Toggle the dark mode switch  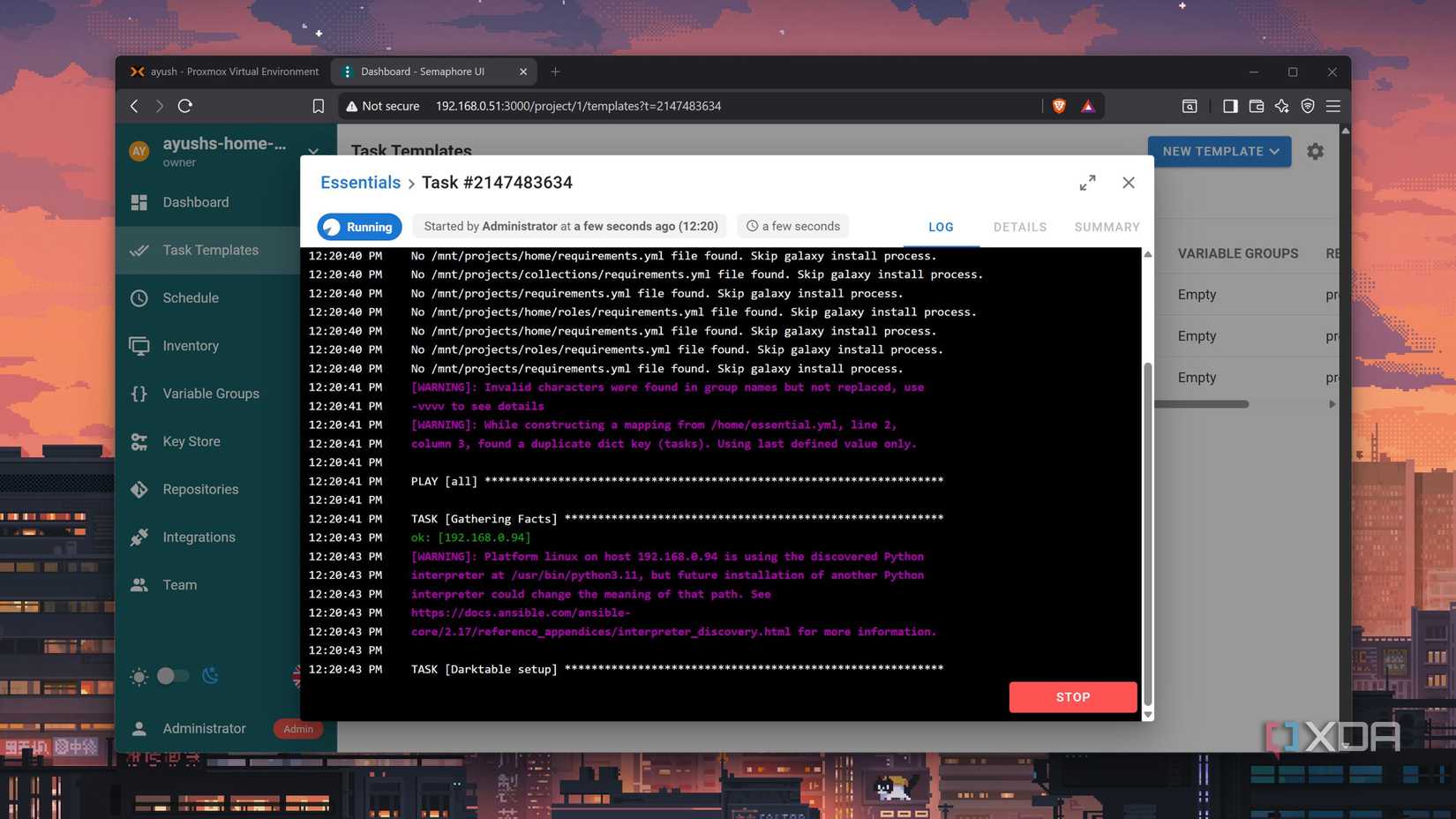pyautogui.click(x=172, y=676)
